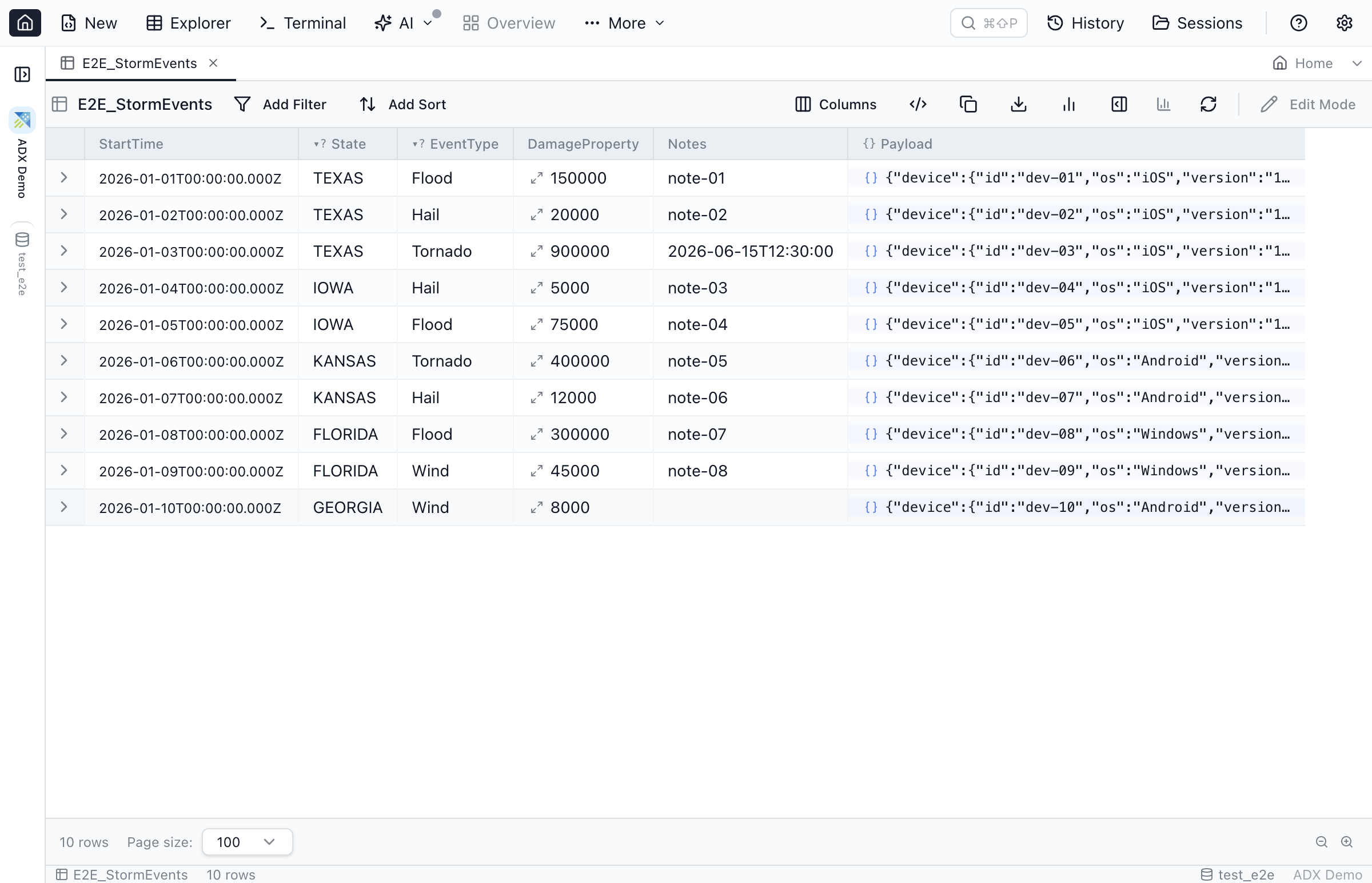The width and height of the screenshot is (1372, 883).
Task: Select the GEORGIA state cell
Action: [348, 507]
